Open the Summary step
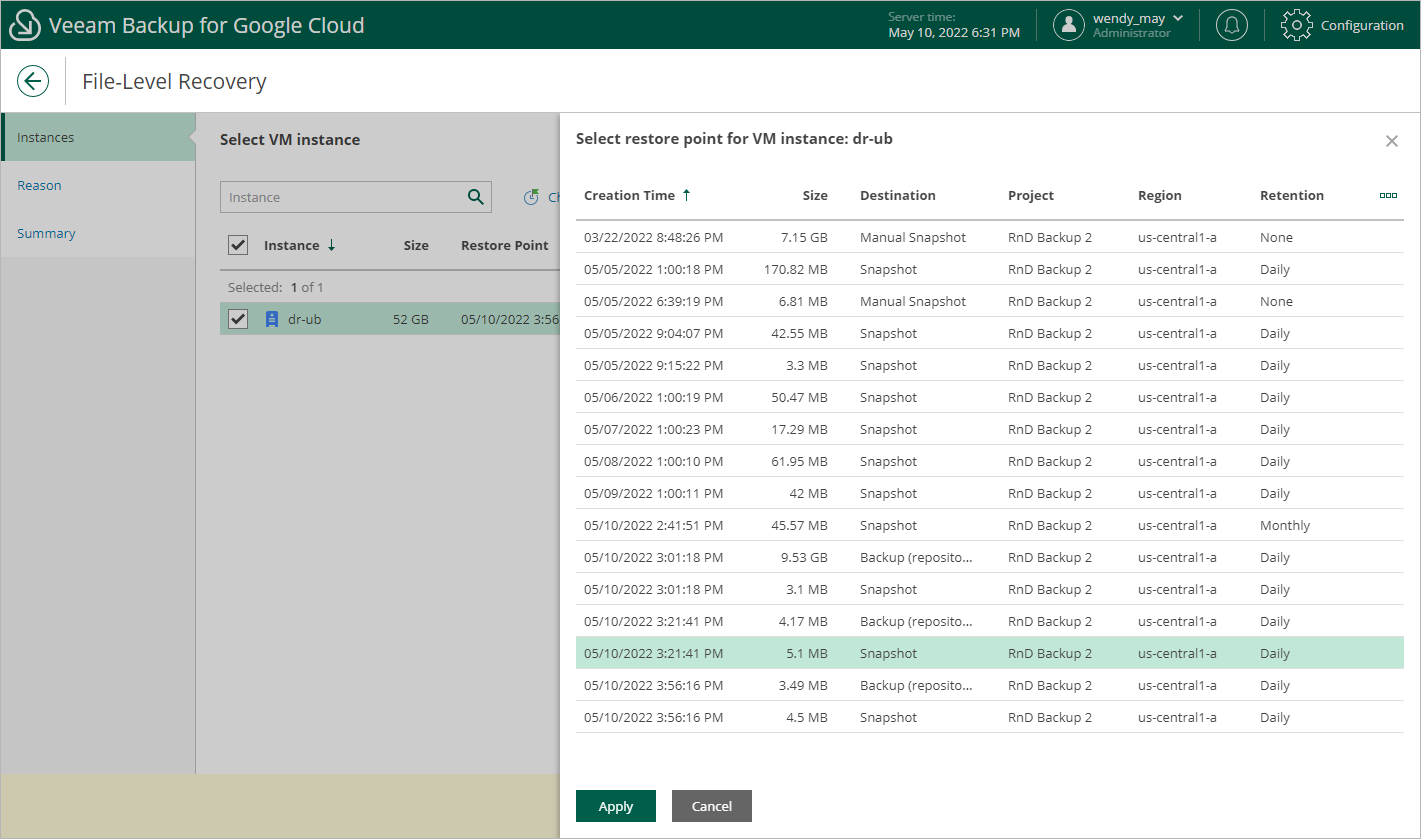Screen dimensions: 1421x839 click(x=98, y=233)
